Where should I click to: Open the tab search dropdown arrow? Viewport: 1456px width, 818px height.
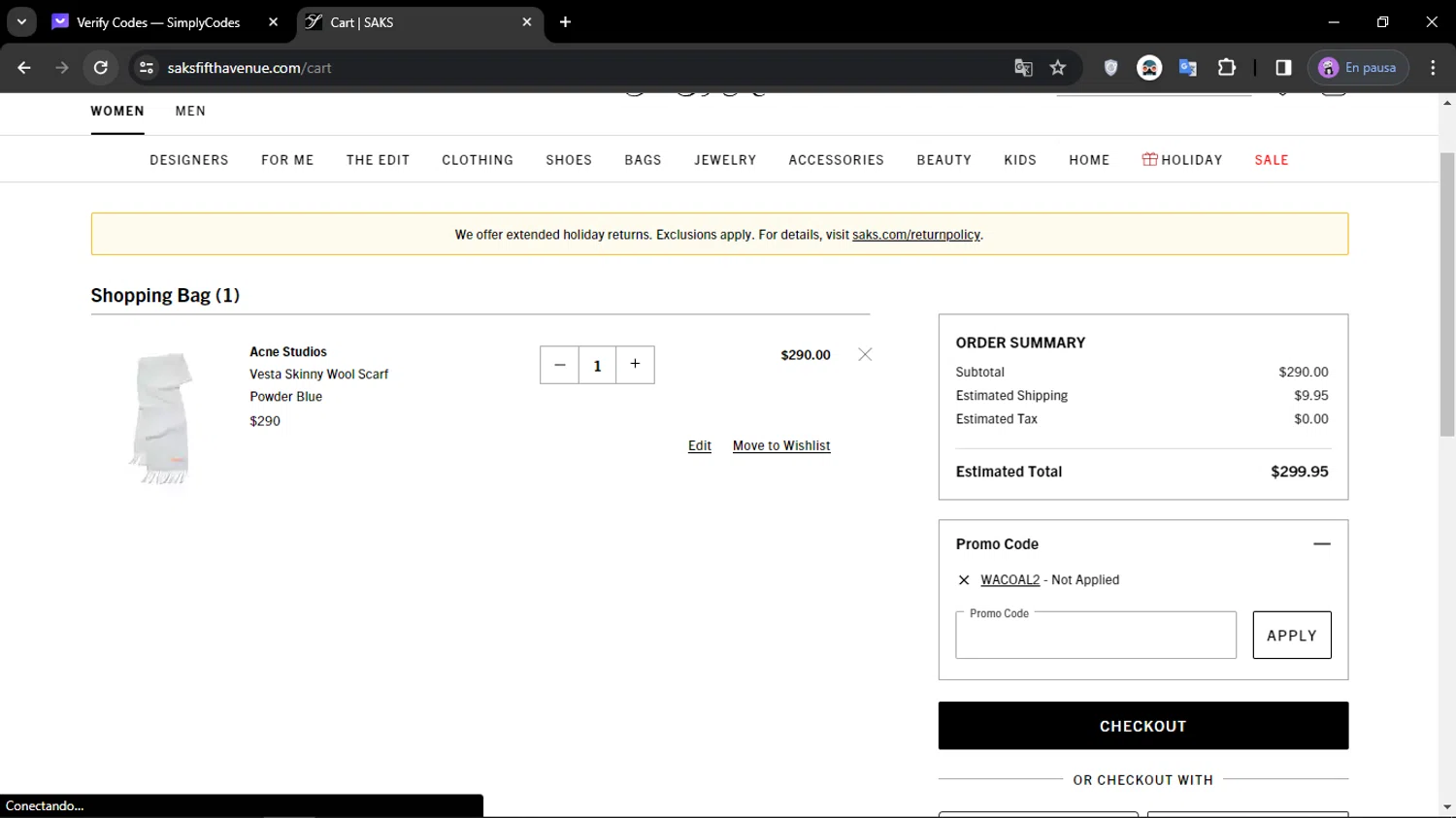pos(21,21)
